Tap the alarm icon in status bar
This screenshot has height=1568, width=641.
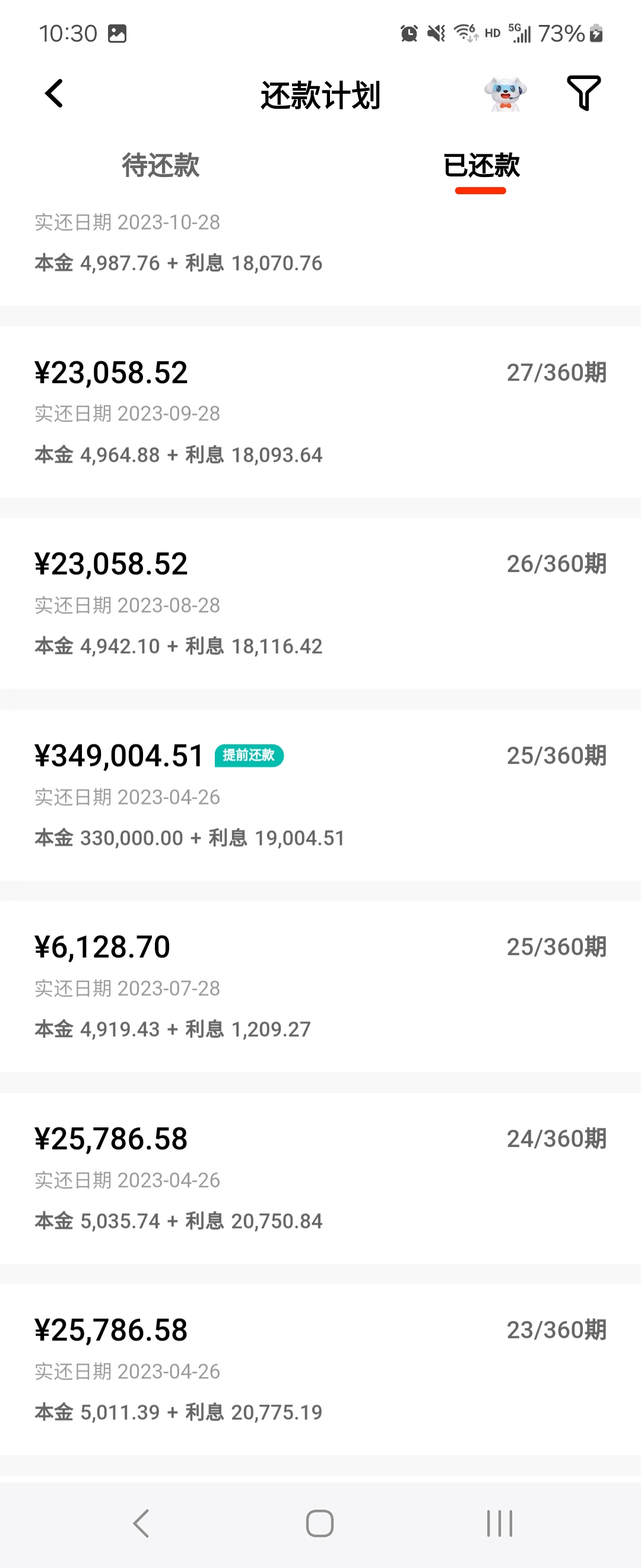click(409, 33)
